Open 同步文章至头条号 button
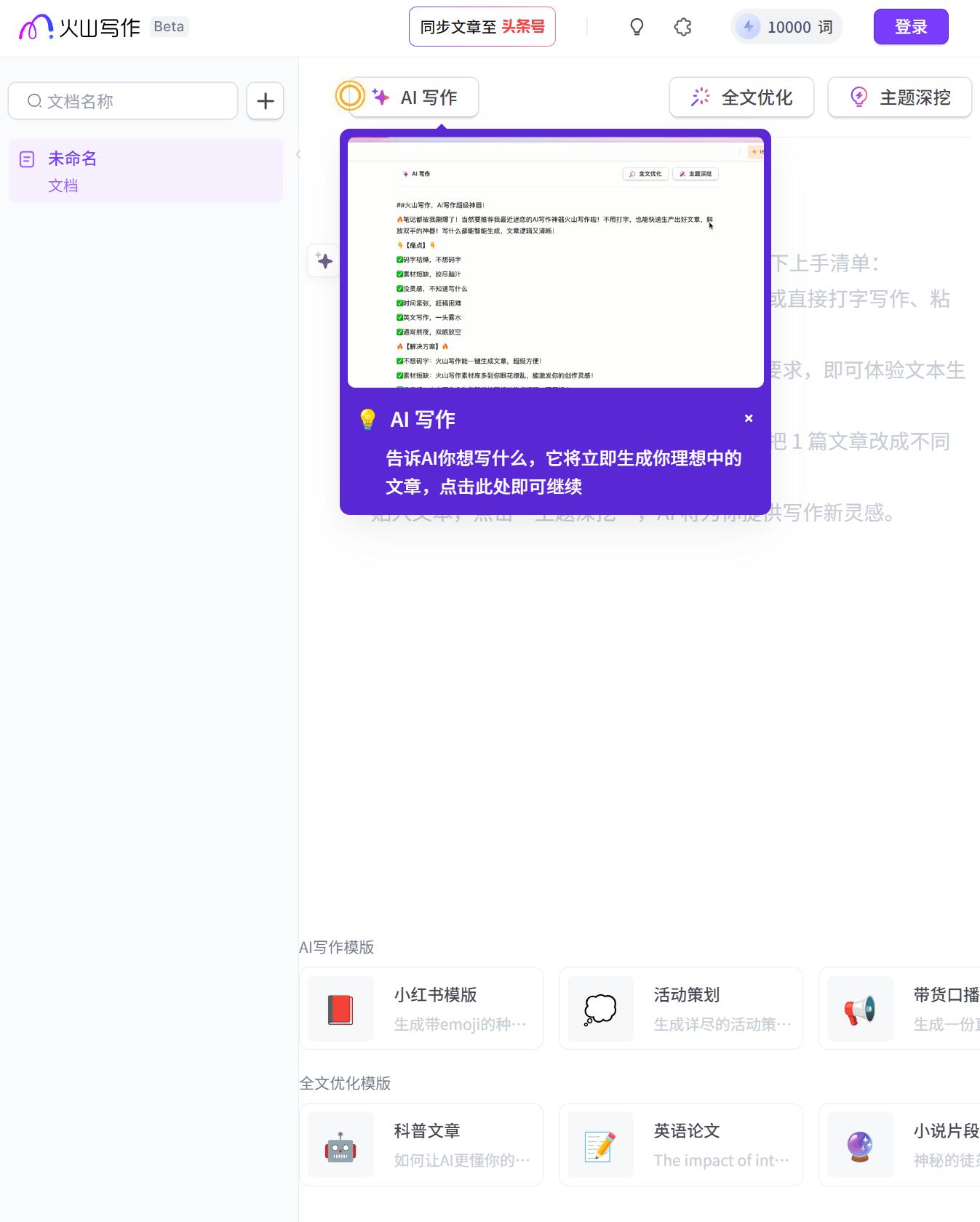This screenshot has height=1222, width=980. (482, 27)
